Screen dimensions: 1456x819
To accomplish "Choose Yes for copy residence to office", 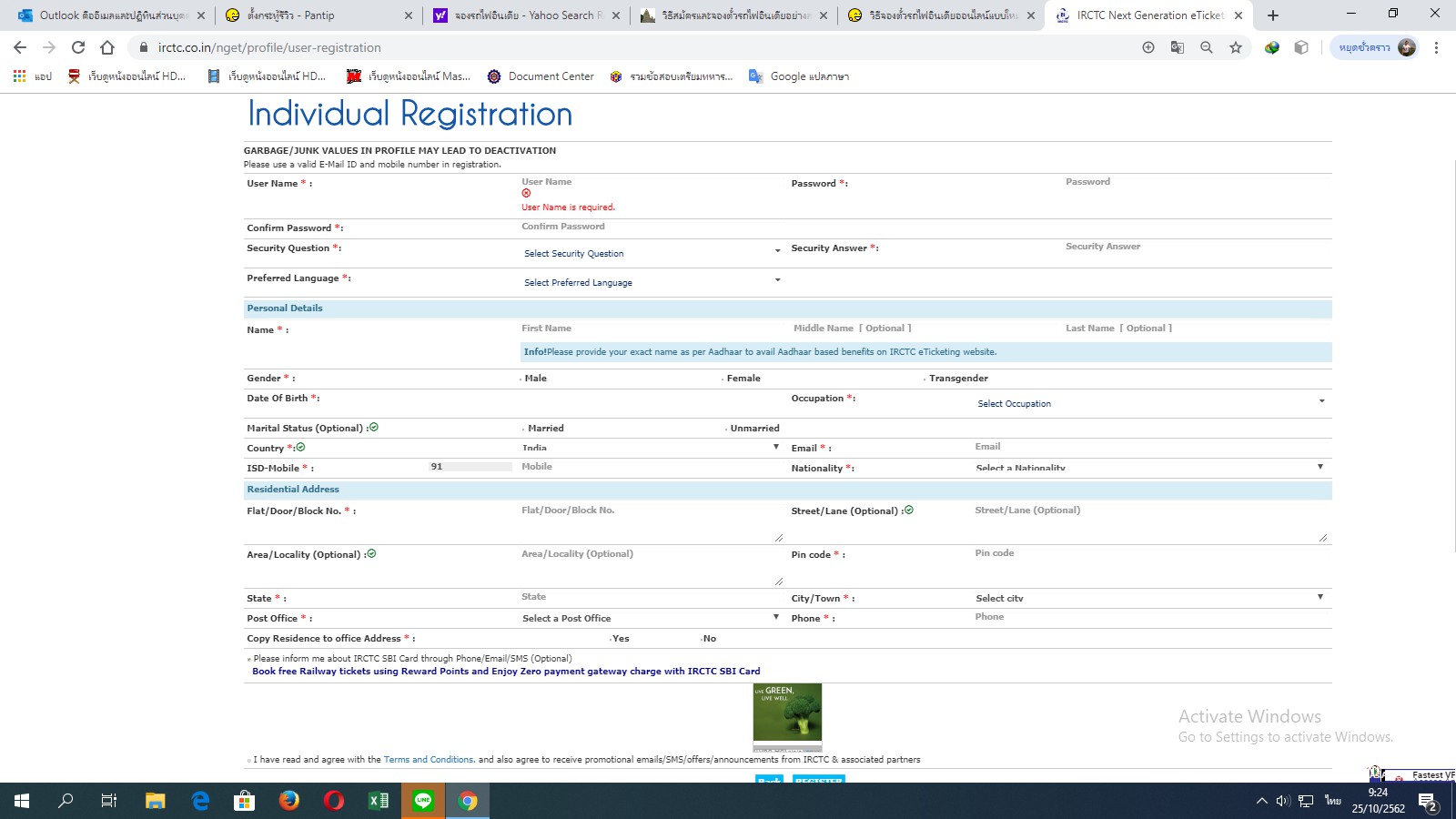I will [x=612, y=639].
